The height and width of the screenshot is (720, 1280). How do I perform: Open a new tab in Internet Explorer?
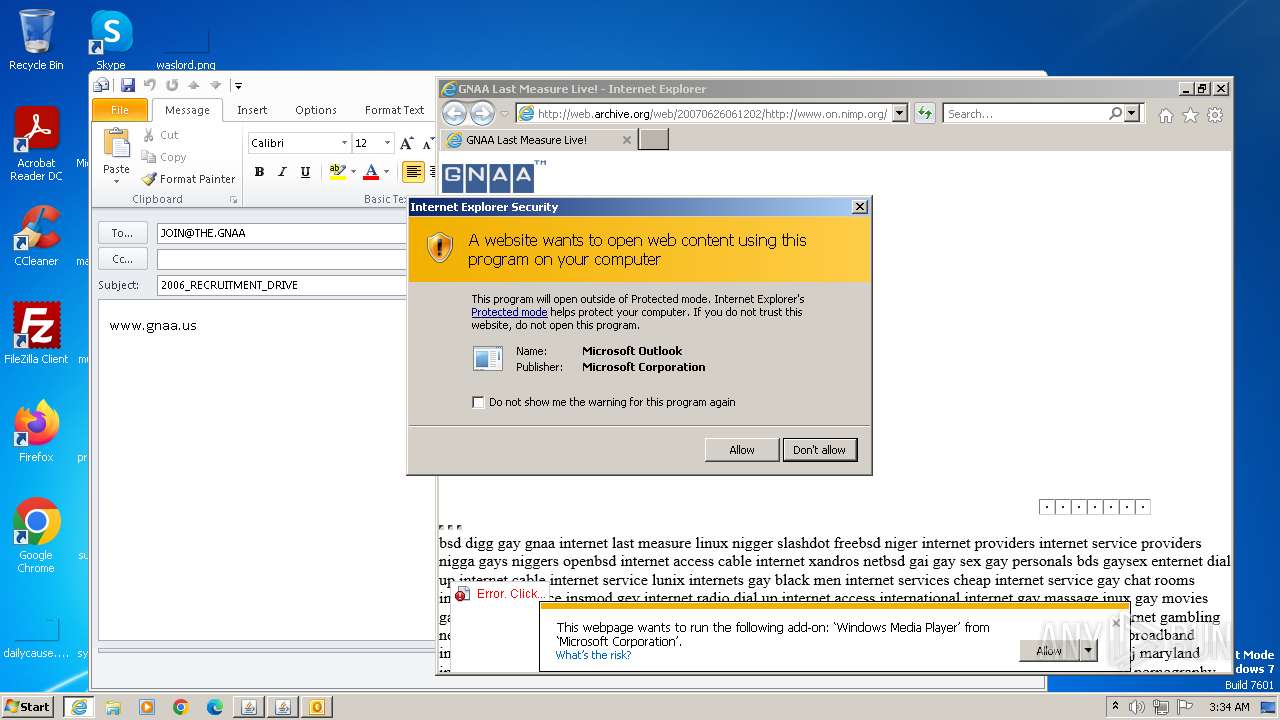click(653, 140)
